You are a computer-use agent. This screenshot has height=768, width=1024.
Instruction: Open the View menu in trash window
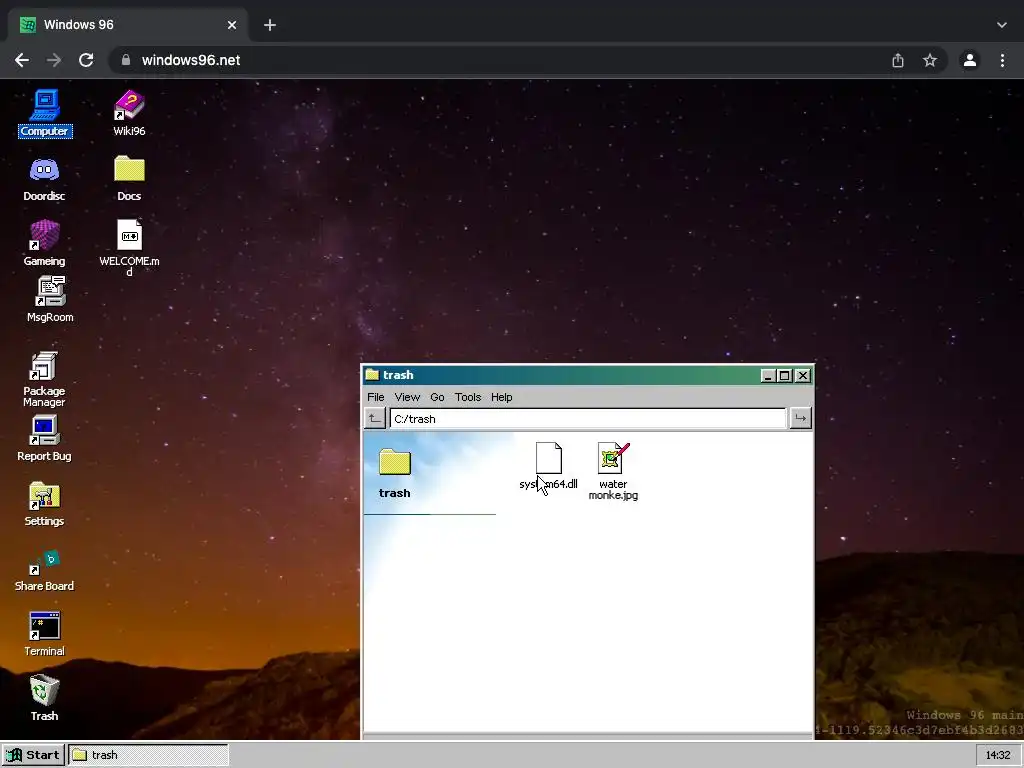click(407, 397)
